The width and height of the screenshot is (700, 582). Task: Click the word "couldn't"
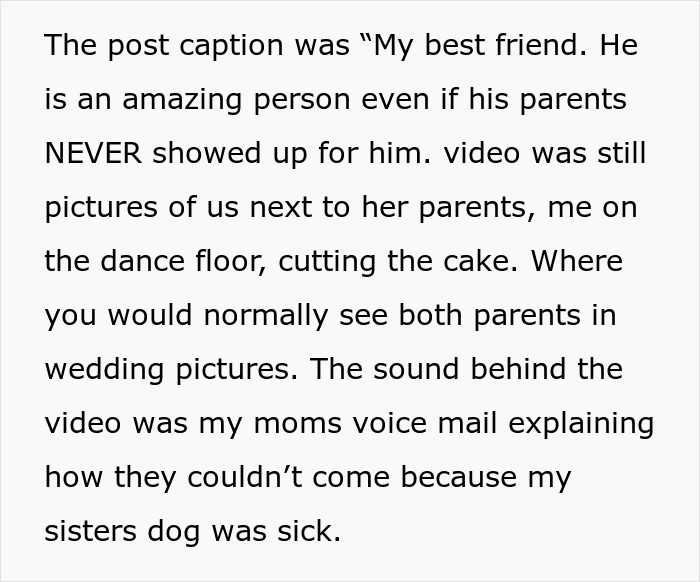pos(252,477)
